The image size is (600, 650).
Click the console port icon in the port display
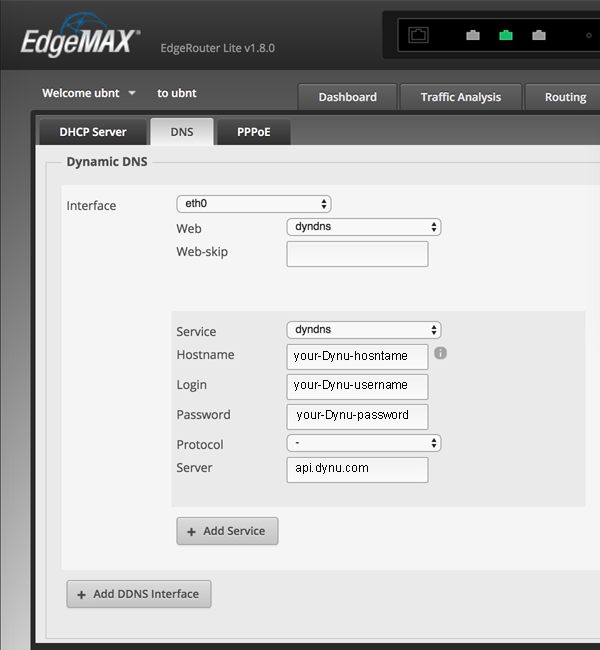point(418,35)
